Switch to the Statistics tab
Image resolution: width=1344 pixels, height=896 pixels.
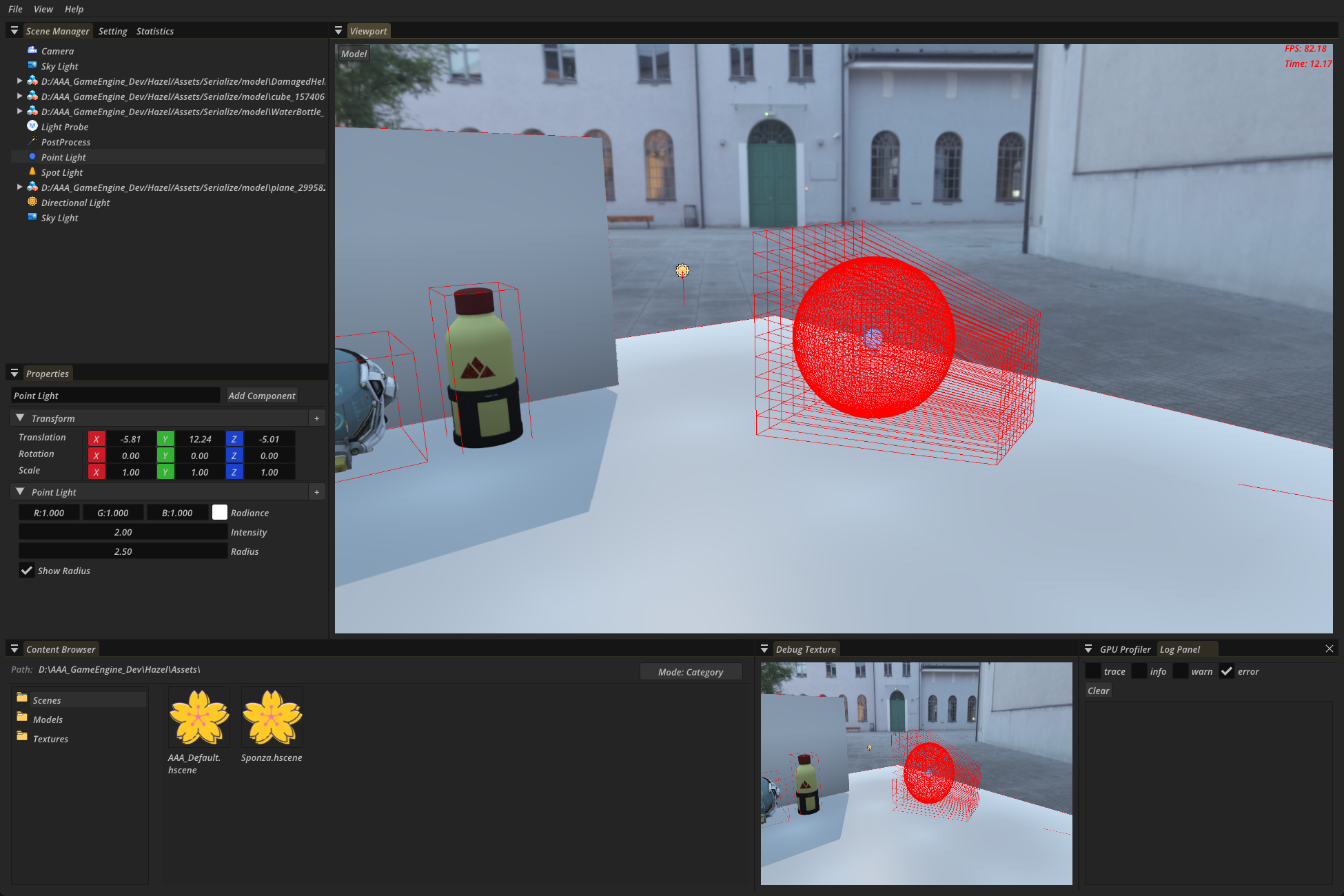tap(154, 31)
